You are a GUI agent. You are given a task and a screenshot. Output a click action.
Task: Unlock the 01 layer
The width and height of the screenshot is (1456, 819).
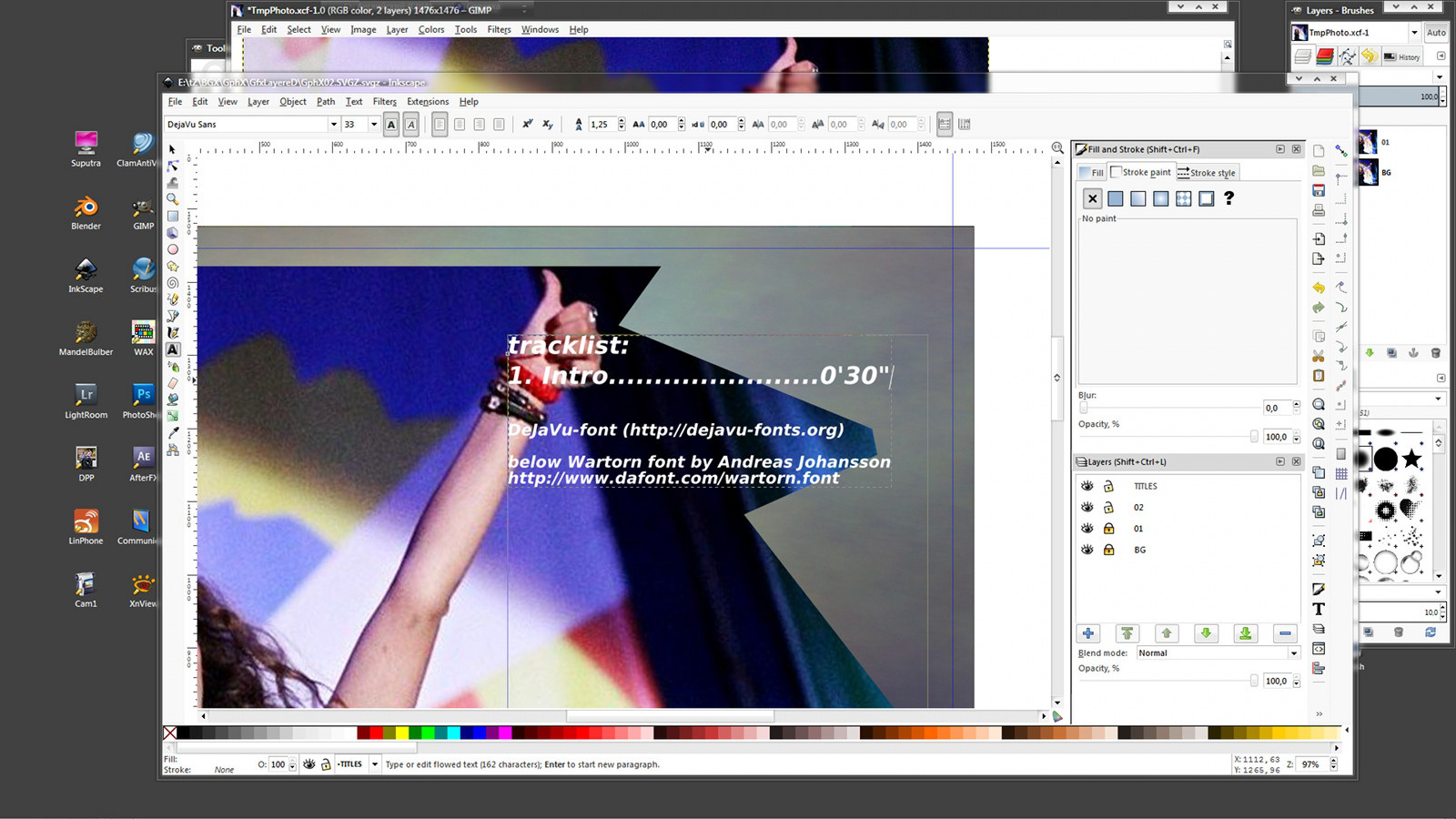1108,529
